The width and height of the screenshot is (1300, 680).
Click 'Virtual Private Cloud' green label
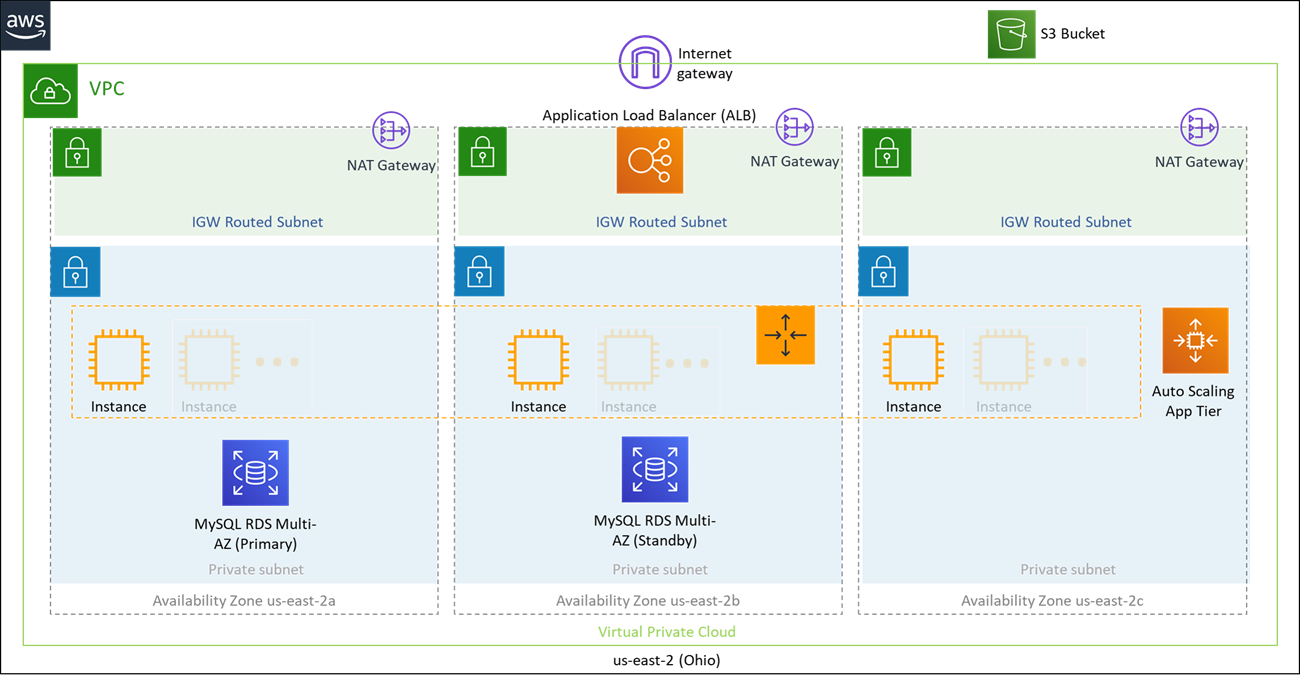coord(667,632)
